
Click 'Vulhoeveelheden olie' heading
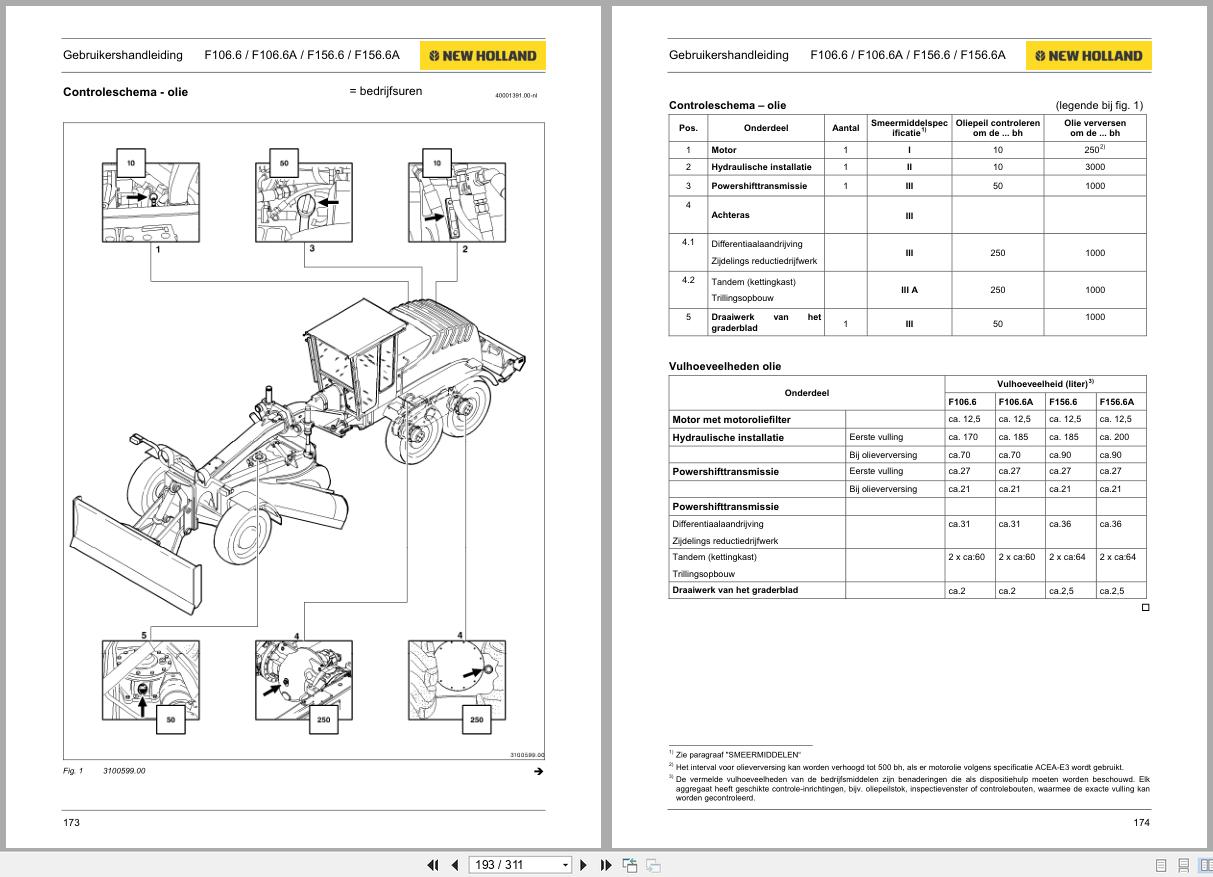point(725,367)
